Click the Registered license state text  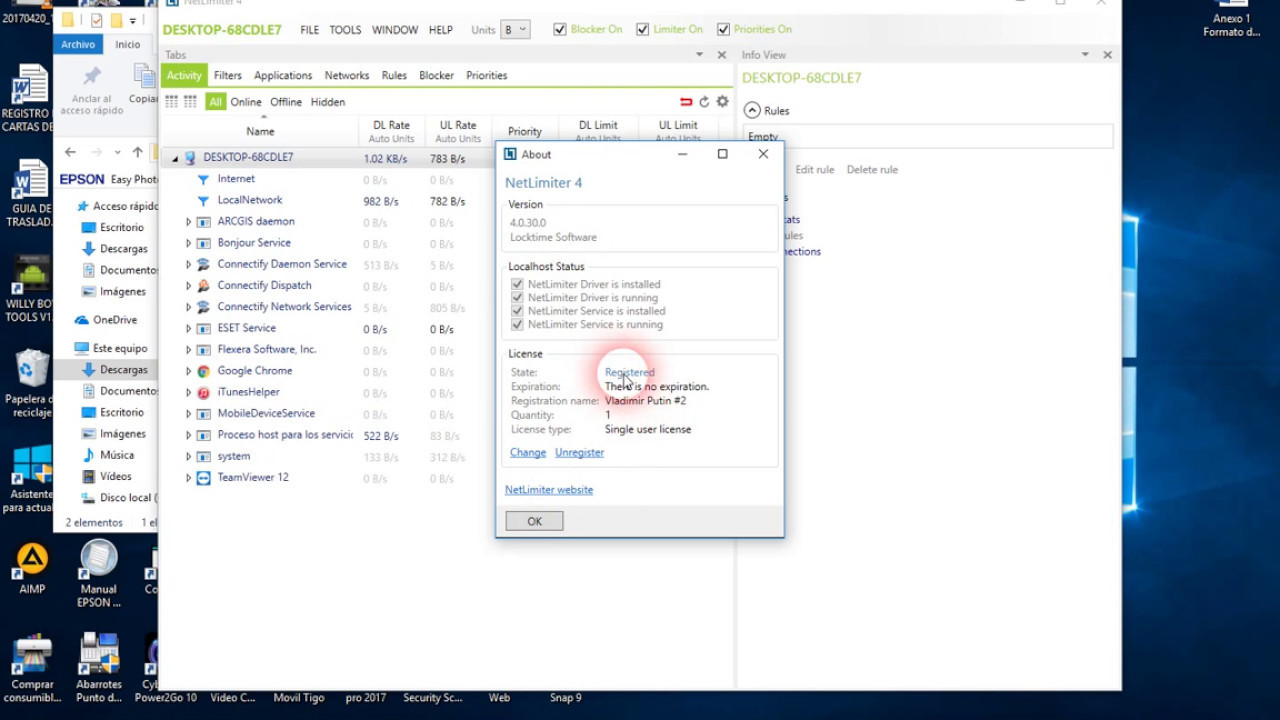point(630,372)
